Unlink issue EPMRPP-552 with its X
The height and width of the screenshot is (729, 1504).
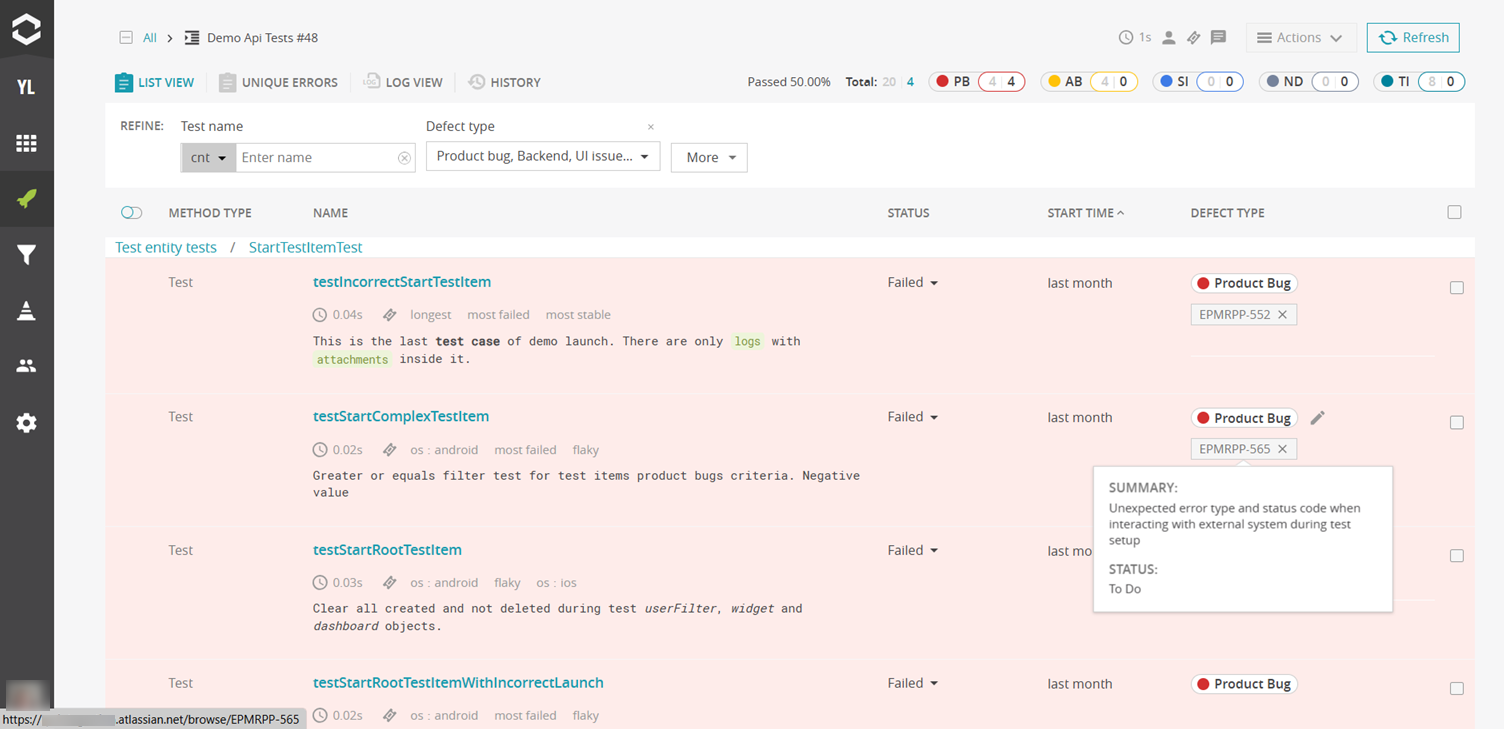(1282, 315)
